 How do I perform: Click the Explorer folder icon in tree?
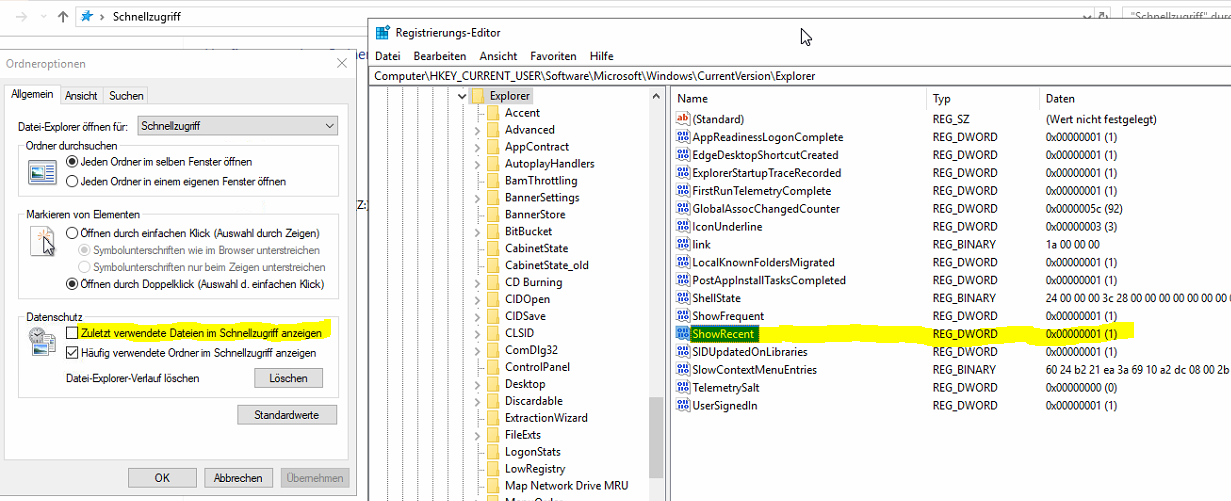(477, 96)
